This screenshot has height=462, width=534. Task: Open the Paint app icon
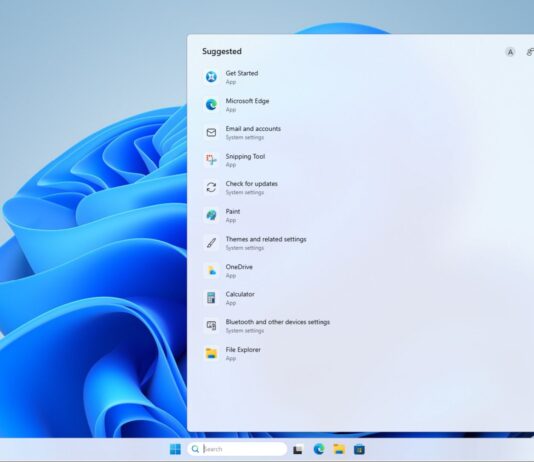211,215
